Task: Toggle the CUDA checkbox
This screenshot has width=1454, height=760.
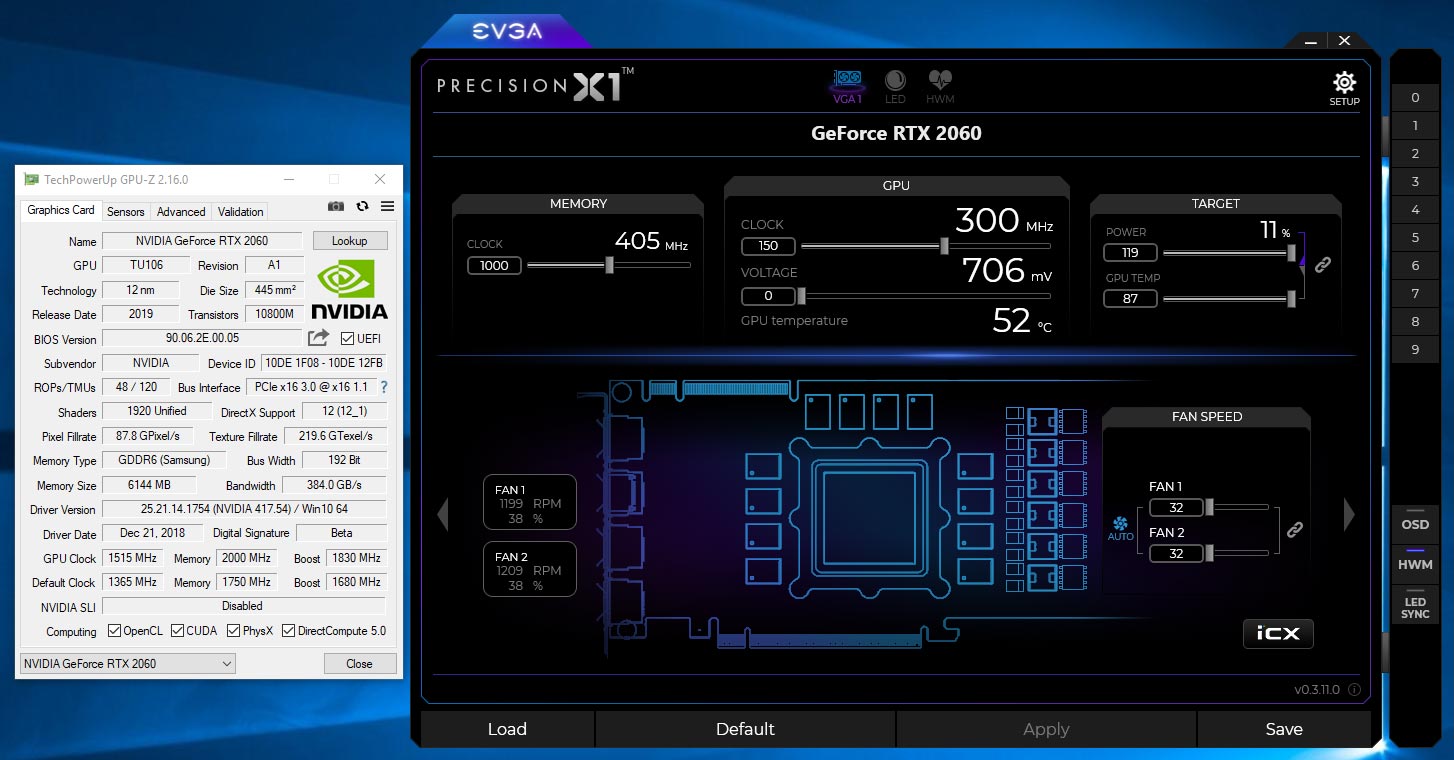Action: [177, 631]
